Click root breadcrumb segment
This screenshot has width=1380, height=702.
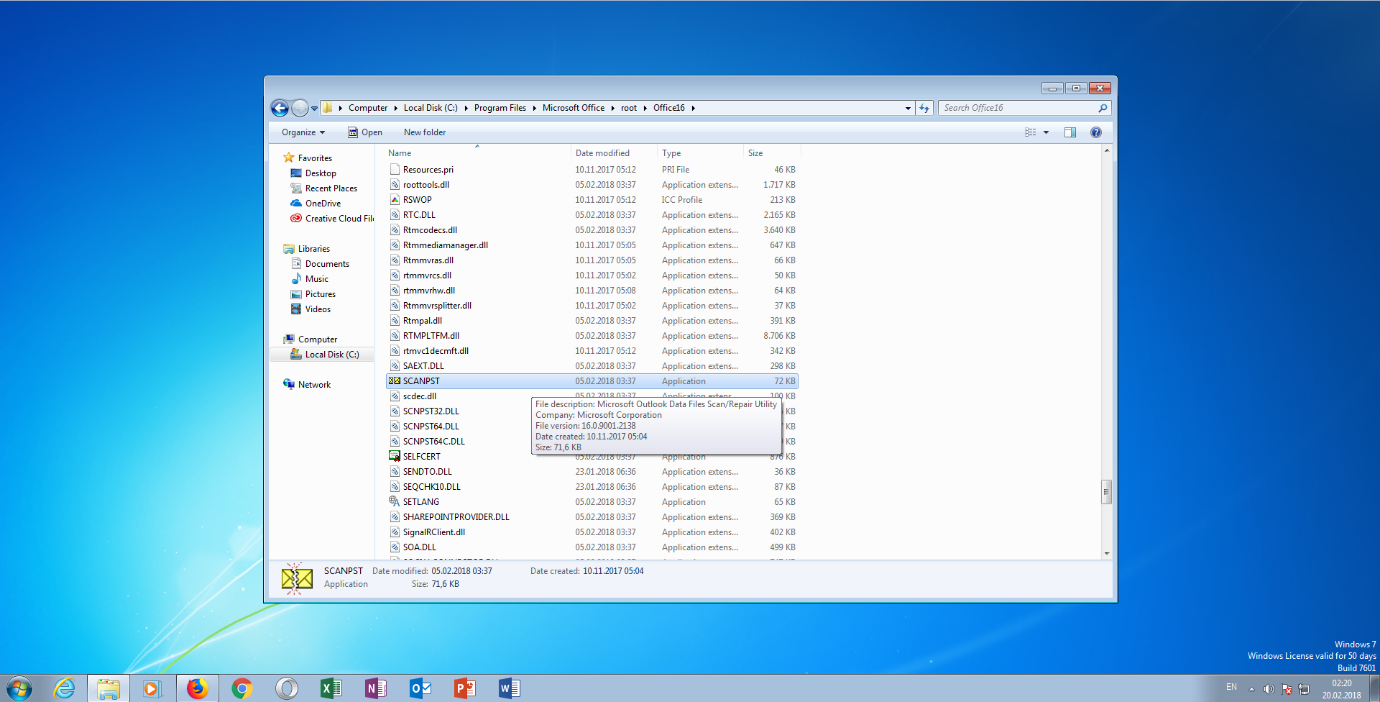pyautogui.click(x=629, y=108)
